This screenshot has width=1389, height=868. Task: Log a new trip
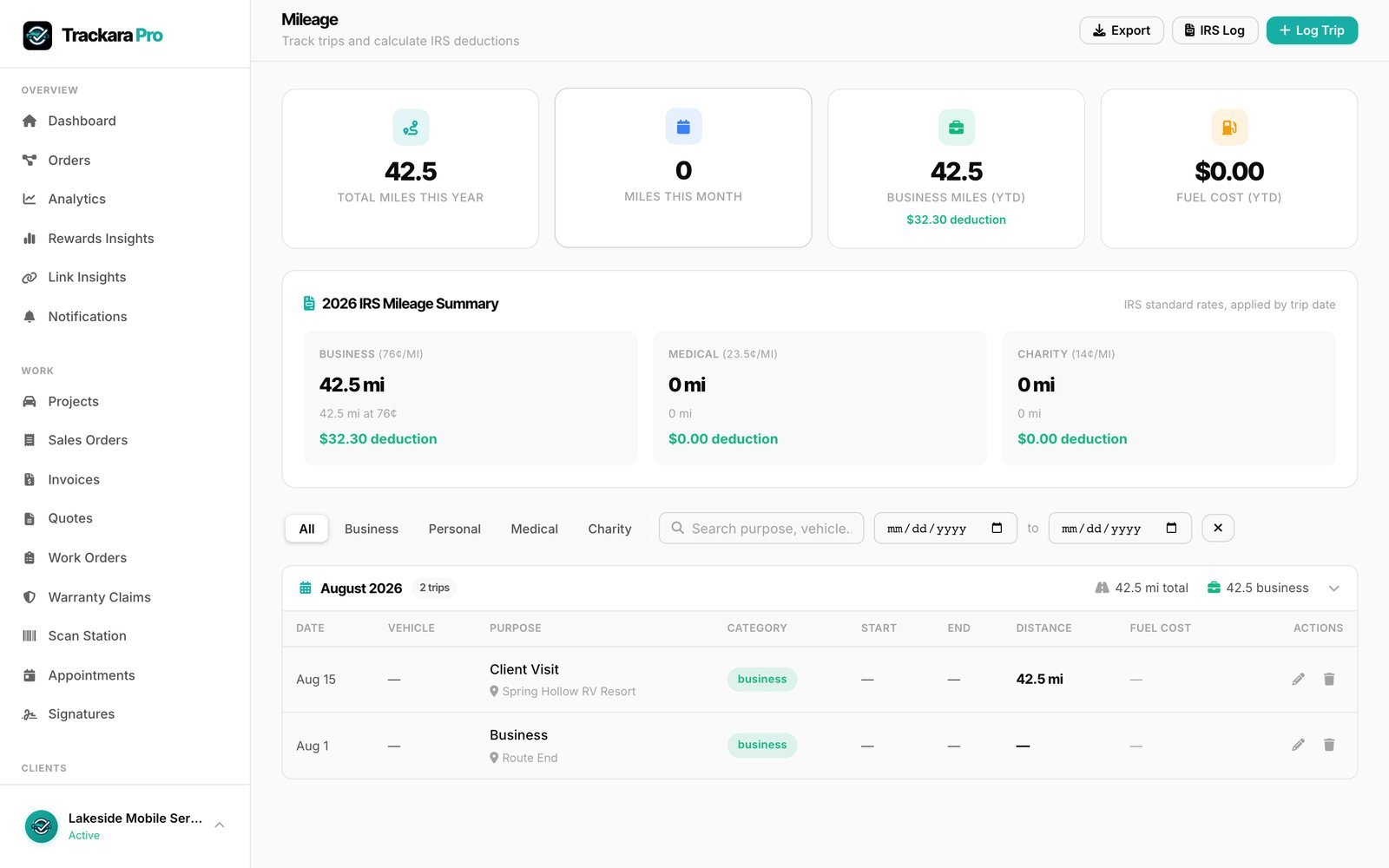click(x=1312, y=30)
